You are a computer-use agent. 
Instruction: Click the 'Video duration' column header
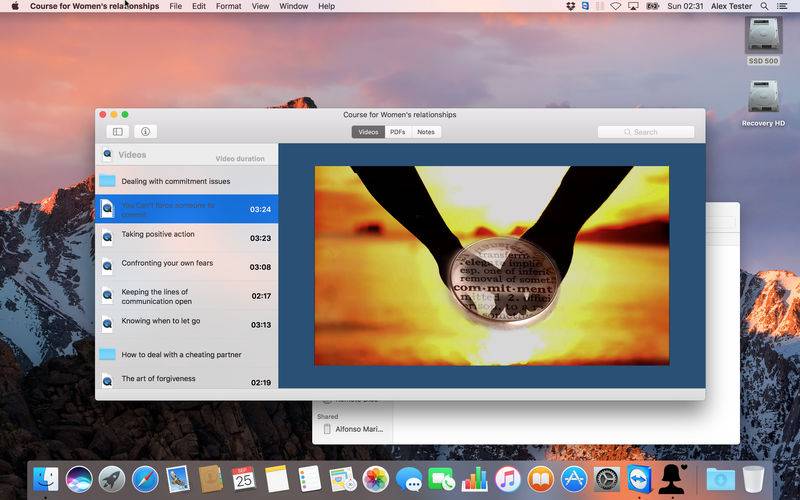[240, 159]
